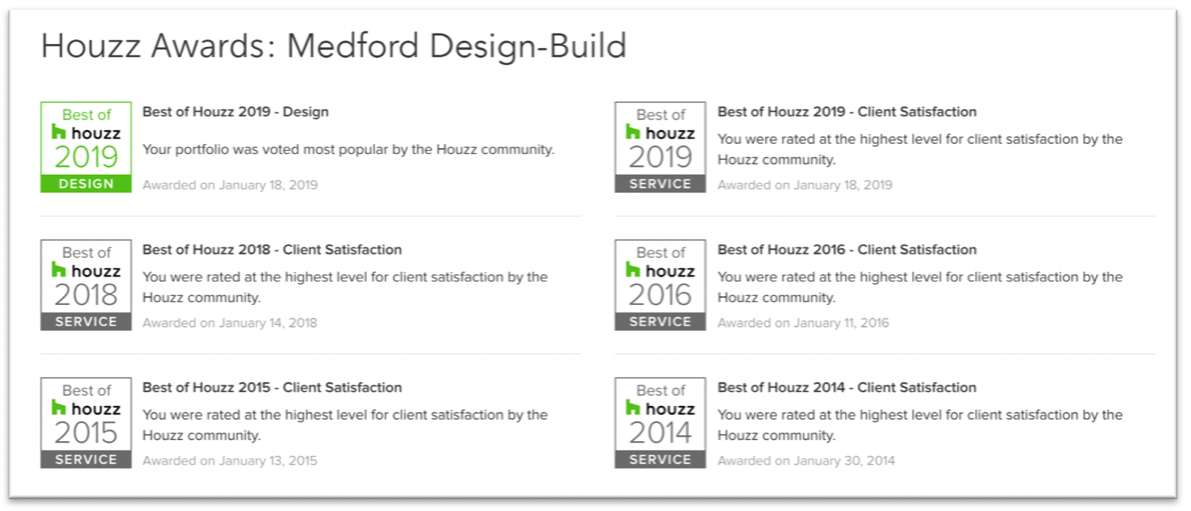Select 'Best of Houzz 2016 - Client Satisfaction' title
This screenshot has height=511, width=1191.
pos(846,250)
